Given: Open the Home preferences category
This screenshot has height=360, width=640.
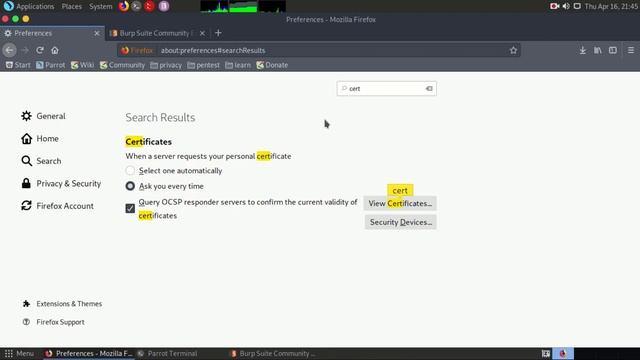Looking at the screenshot, I should pos(40,139).
